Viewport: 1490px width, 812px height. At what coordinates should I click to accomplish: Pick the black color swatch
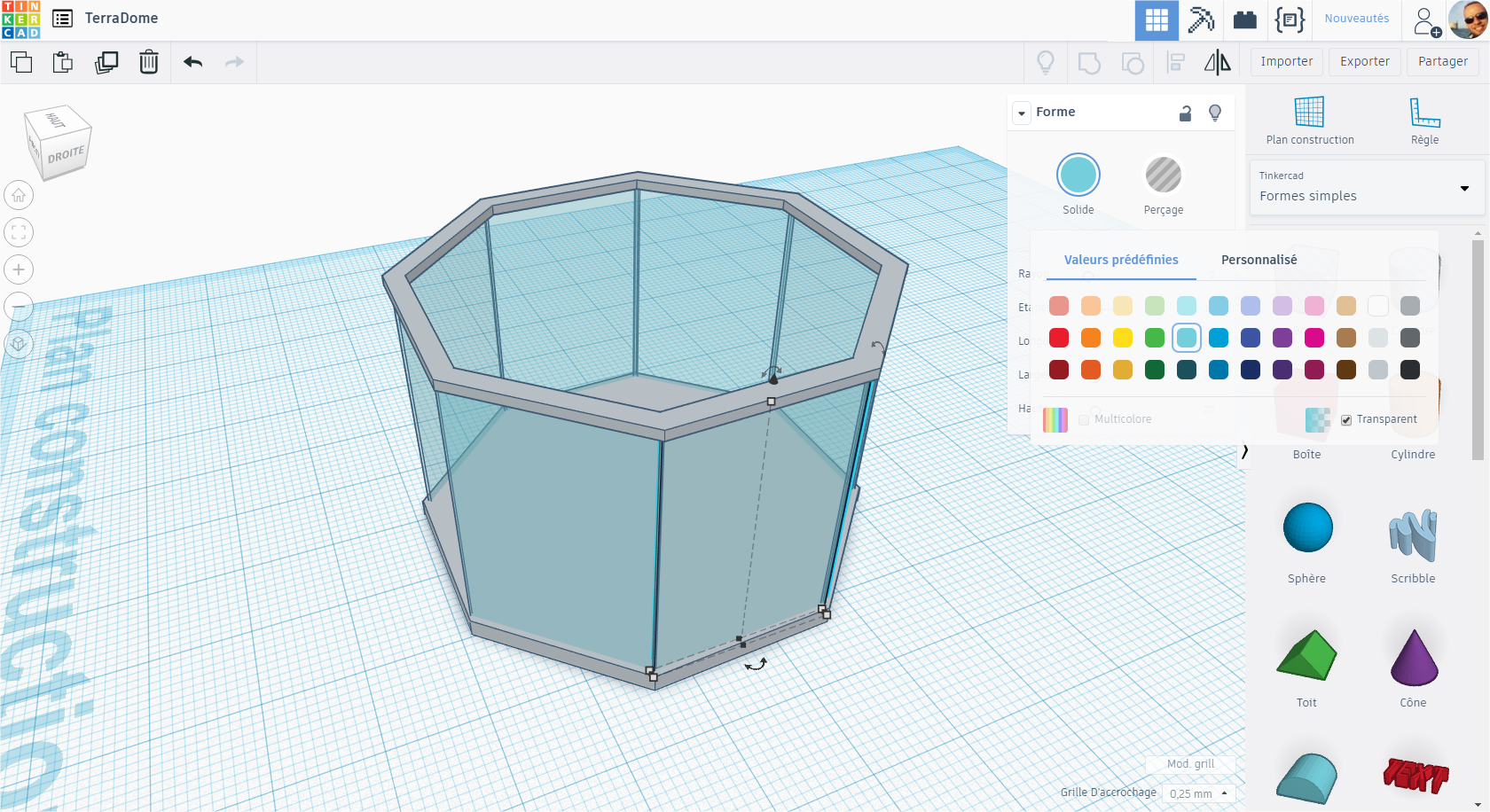[x=1410, y=370]
